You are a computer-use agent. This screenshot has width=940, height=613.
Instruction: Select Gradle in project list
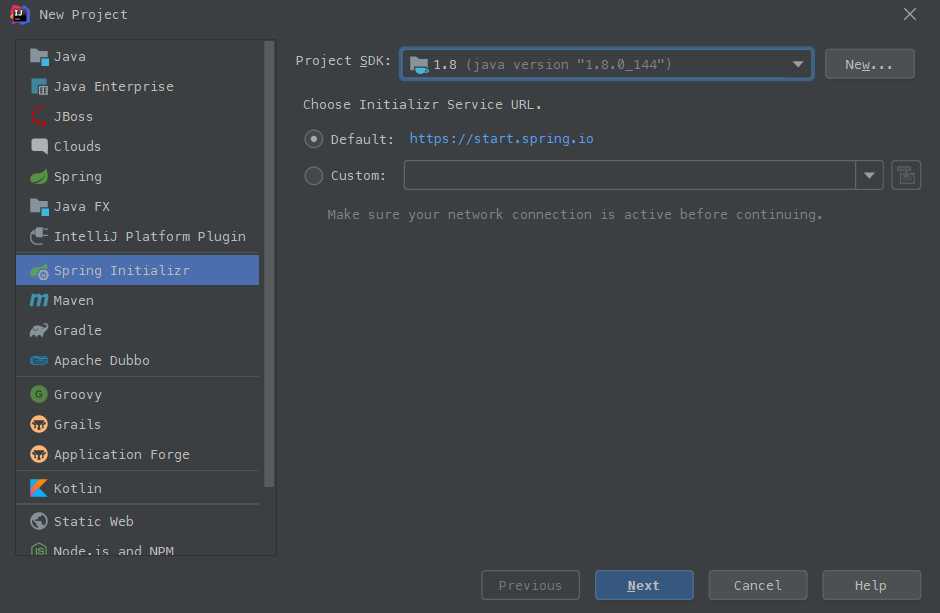(x=138, y=330)
